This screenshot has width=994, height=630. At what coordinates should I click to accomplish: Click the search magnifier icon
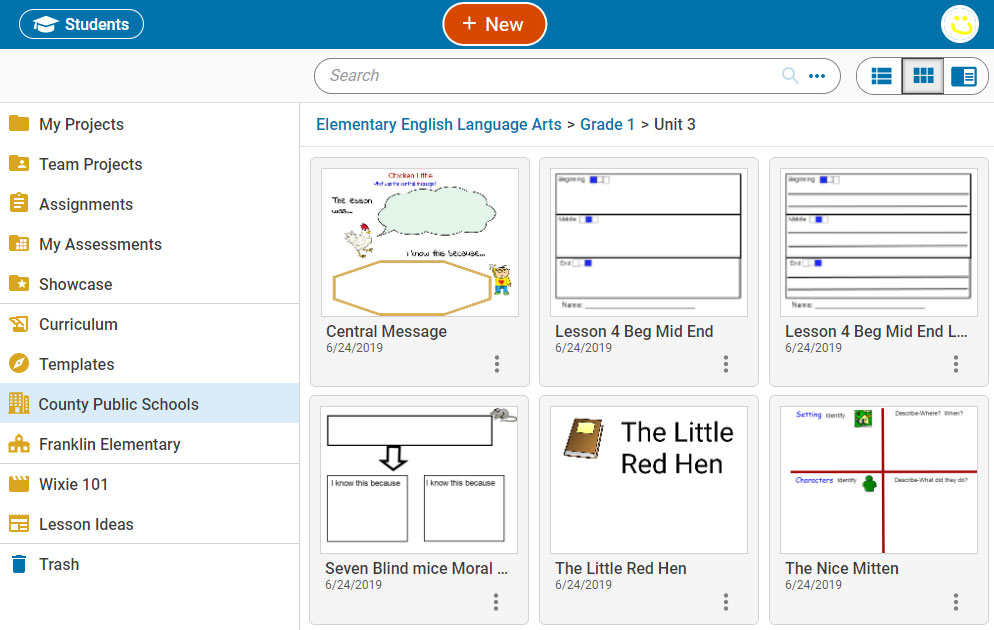pos(790,76)
